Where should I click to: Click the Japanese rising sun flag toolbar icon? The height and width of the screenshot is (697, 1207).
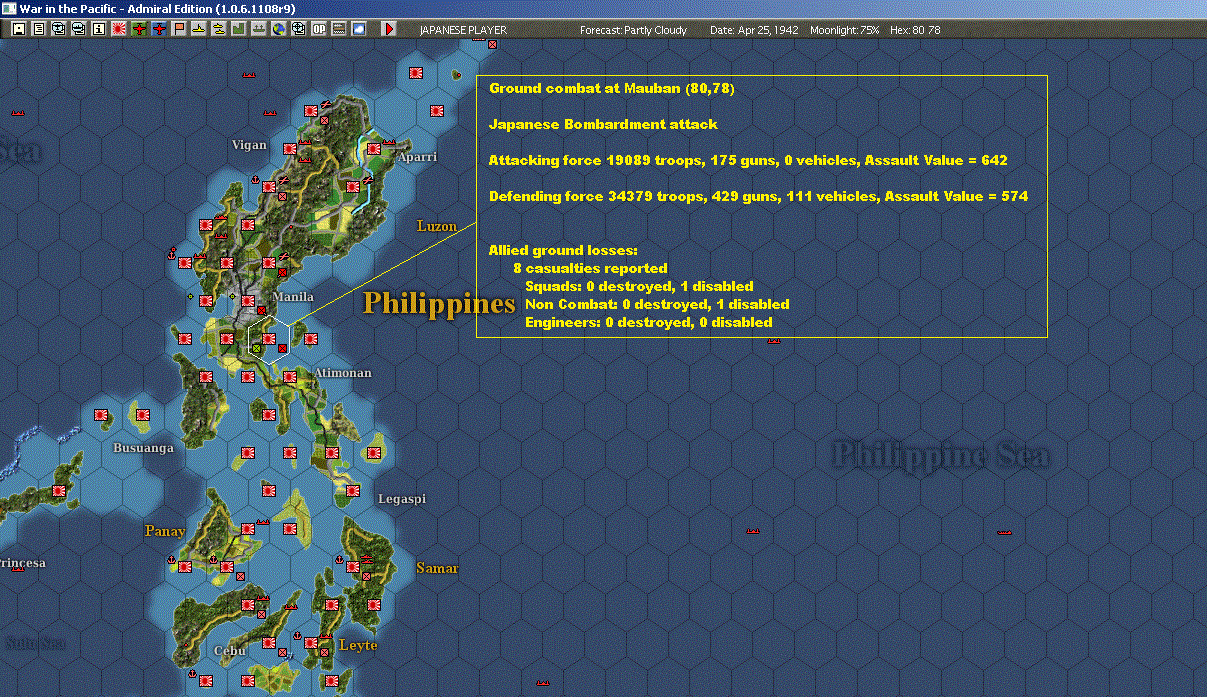(118, 29)
